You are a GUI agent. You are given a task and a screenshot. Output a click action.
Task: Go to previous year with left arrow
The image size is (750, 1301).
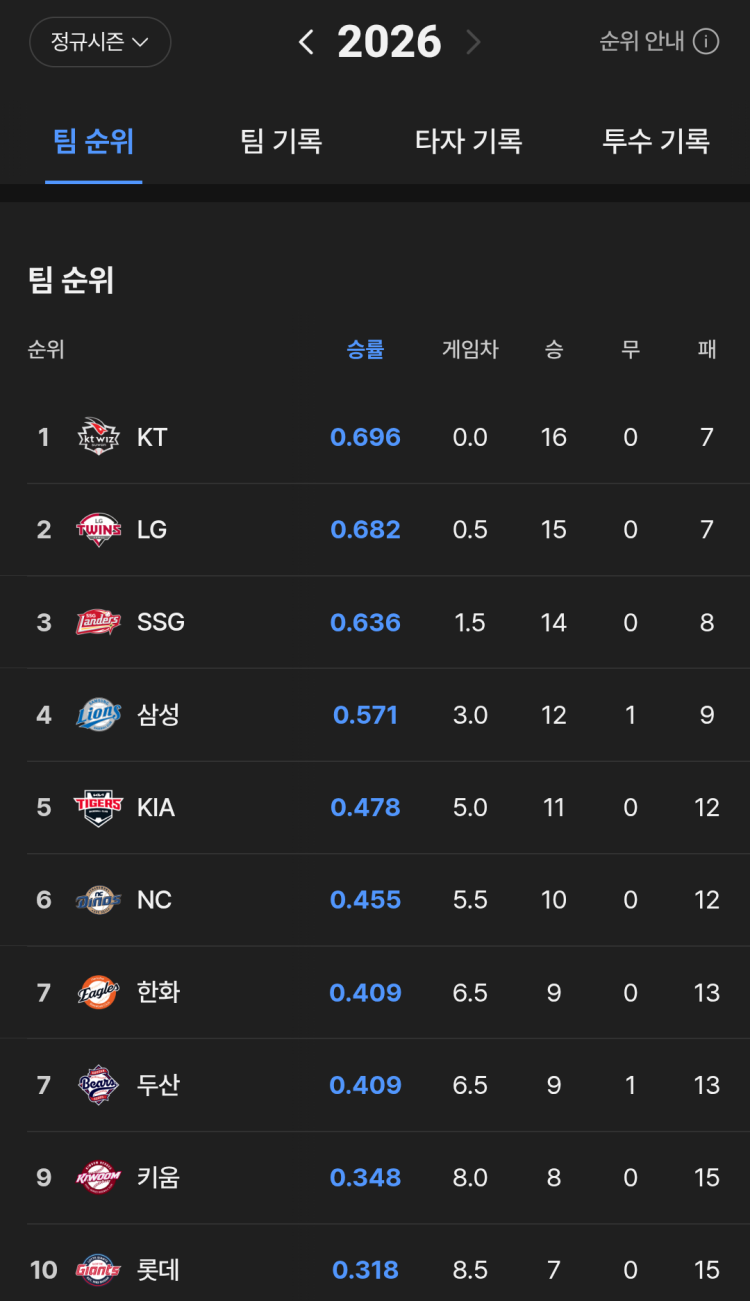[307, 42]
